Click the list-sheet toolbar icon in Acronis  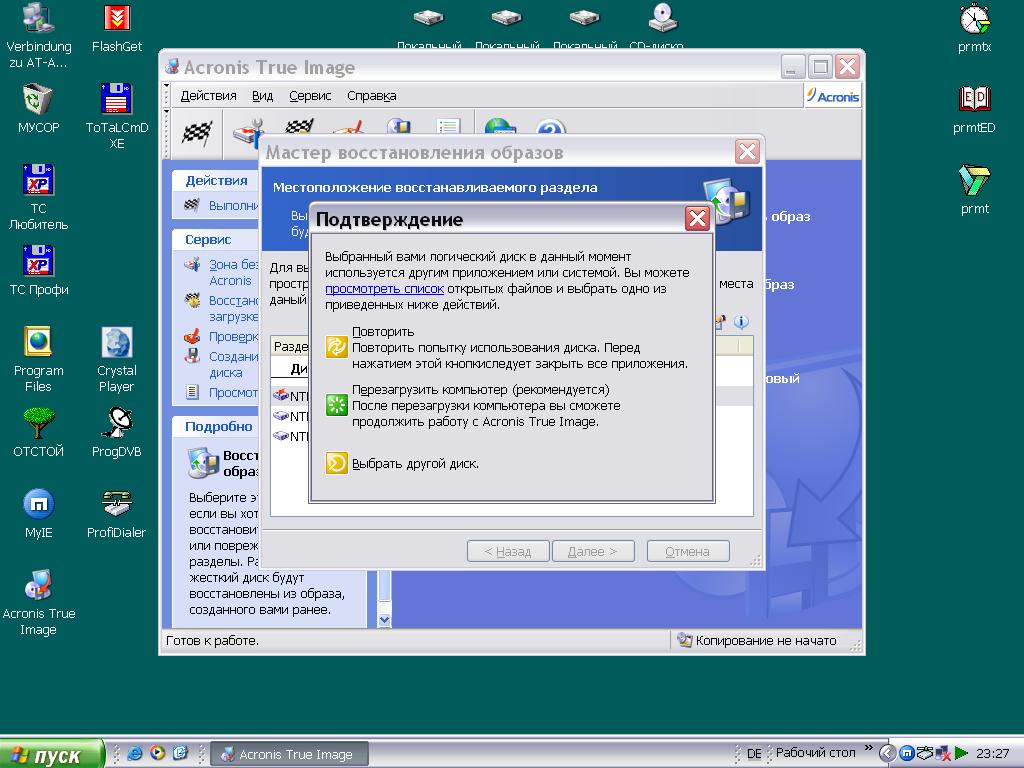[448, 126]
